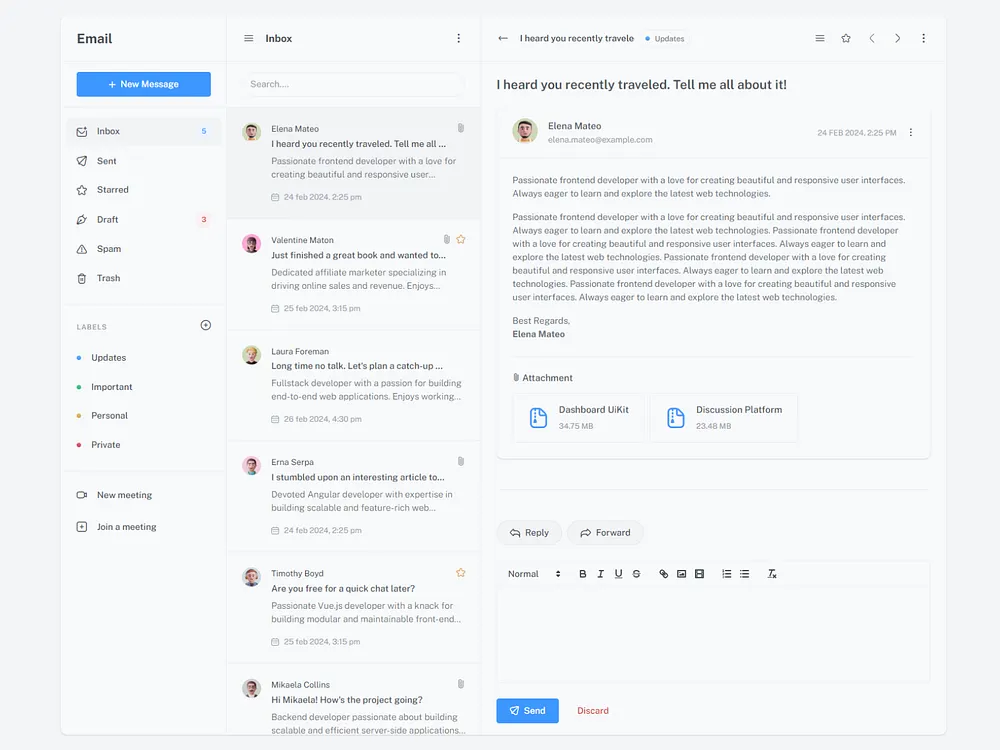The image size is (1000, 750).
Task: Select the green Important label dot
Action: 77,387
